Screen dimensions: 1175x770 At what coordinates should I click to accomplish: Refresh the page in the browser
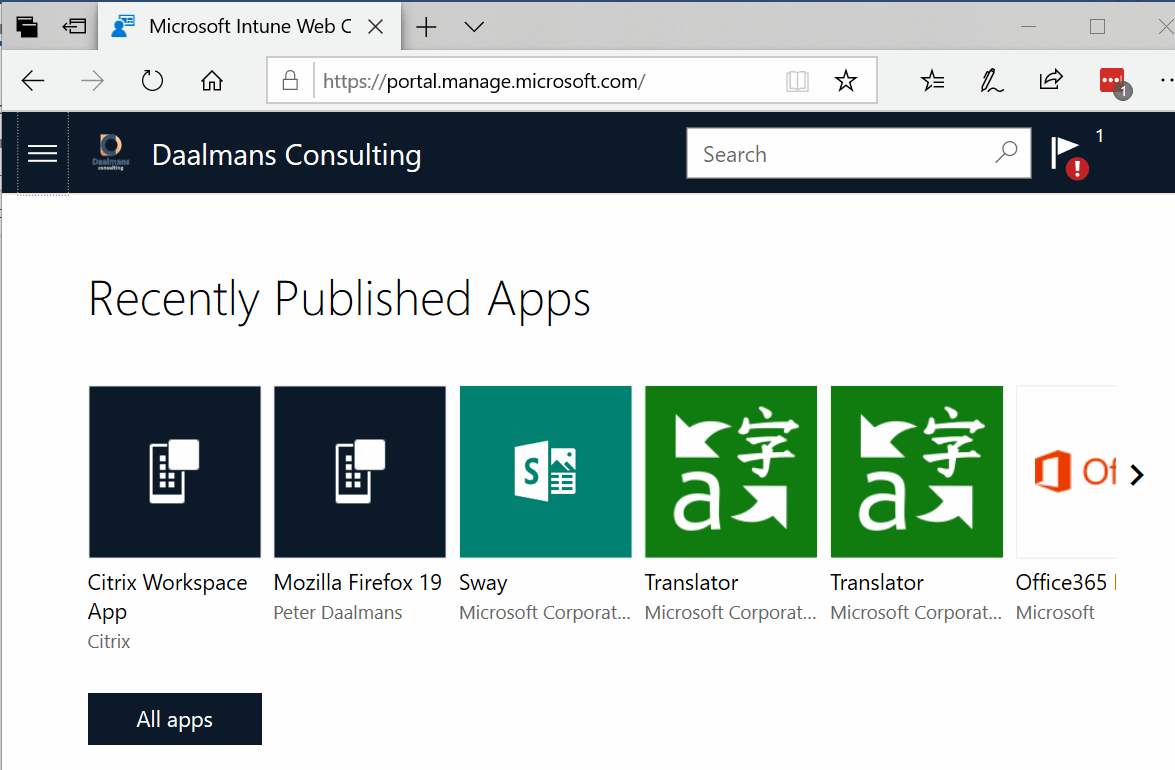pyautogui.click(x=152, y=81)
